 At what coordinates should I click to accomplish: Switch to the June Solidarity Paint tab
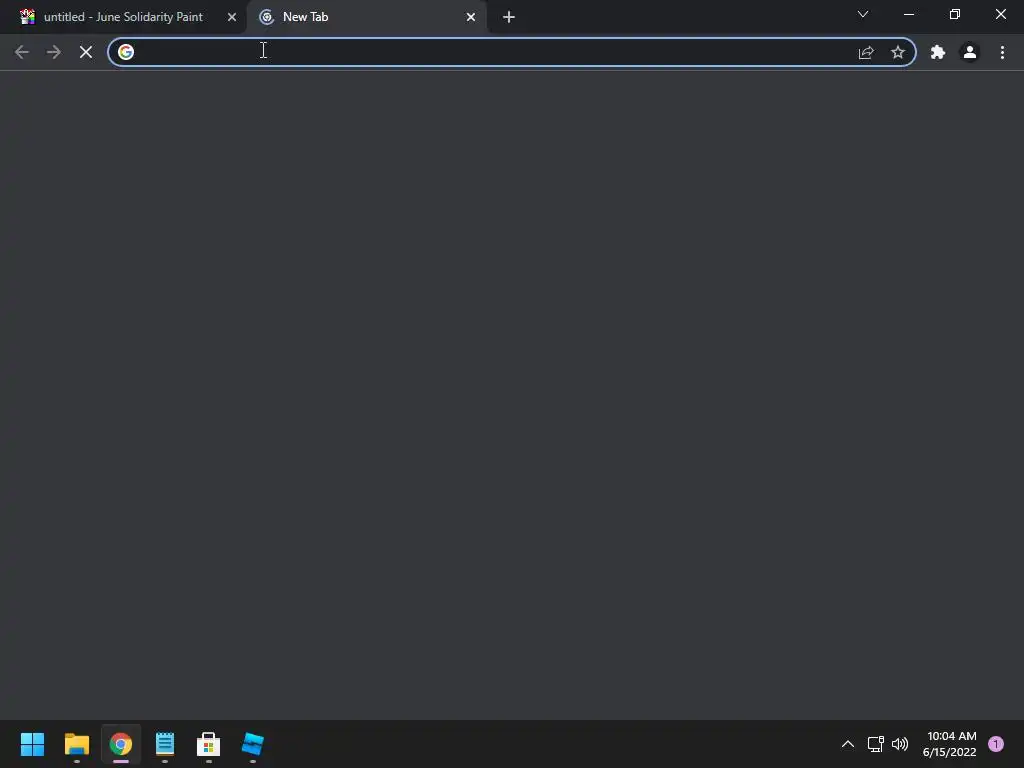pyautogui.click(x=123, y=17)
